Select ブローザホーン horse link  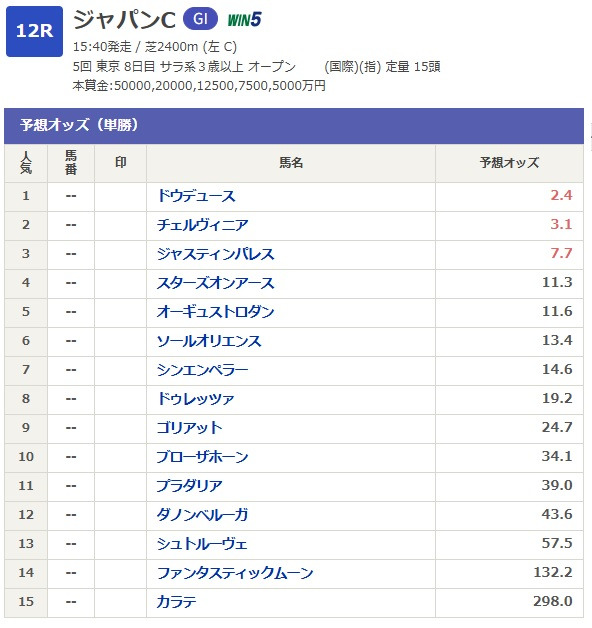point(202,457)
